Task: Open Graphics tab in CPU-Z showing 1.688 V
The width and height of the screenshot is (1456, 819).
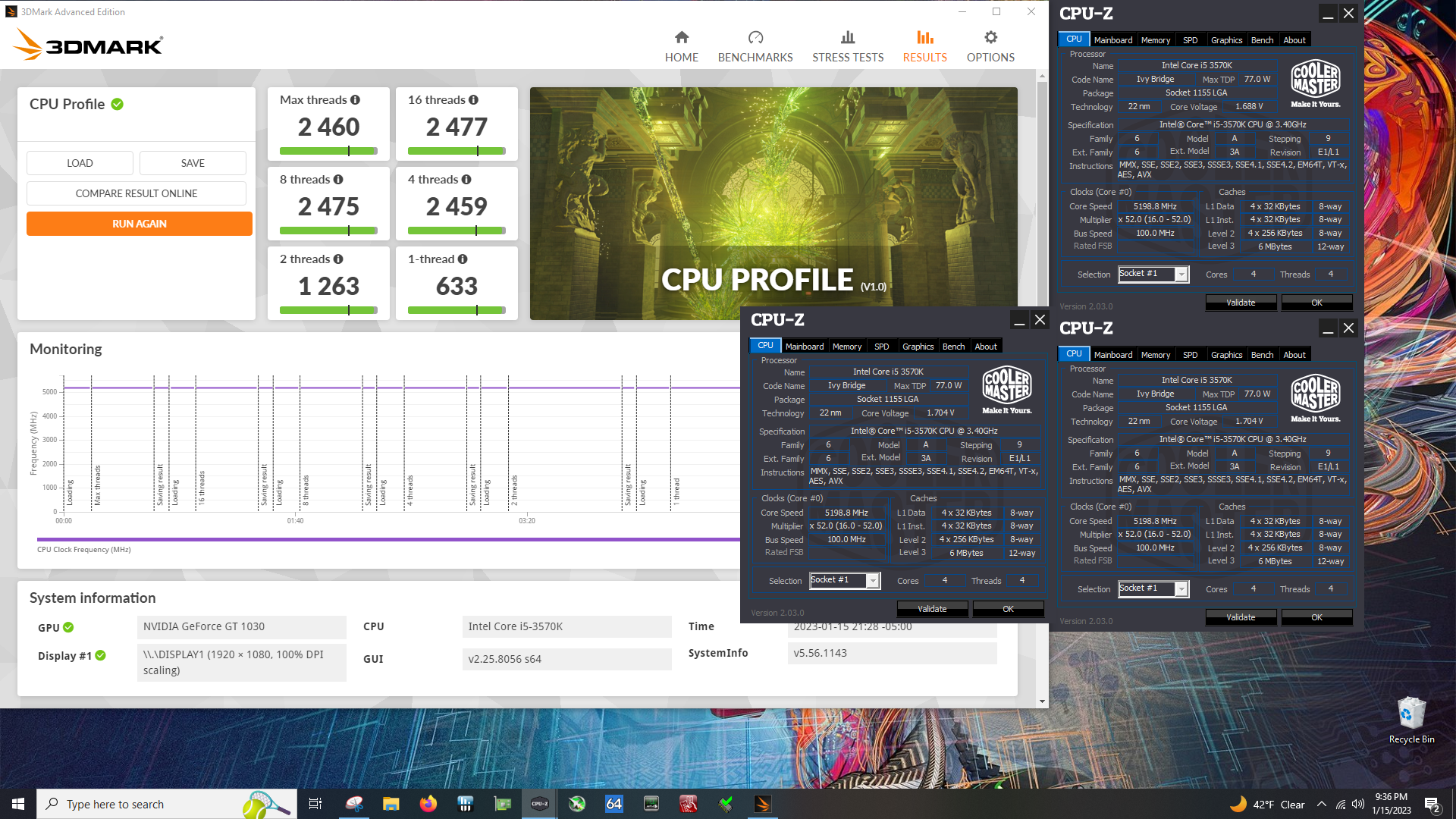Action: 1226,40
